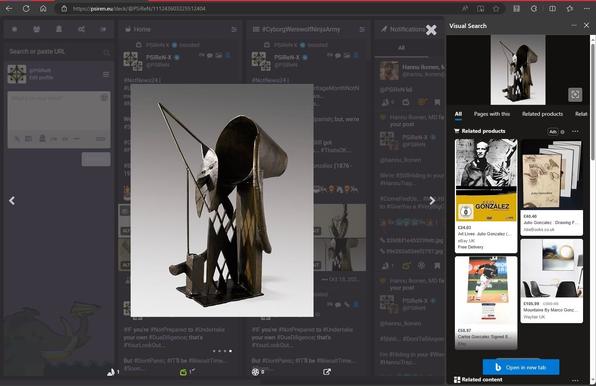
Task: Select the All filter in Notifications
Action: (401, 47)
